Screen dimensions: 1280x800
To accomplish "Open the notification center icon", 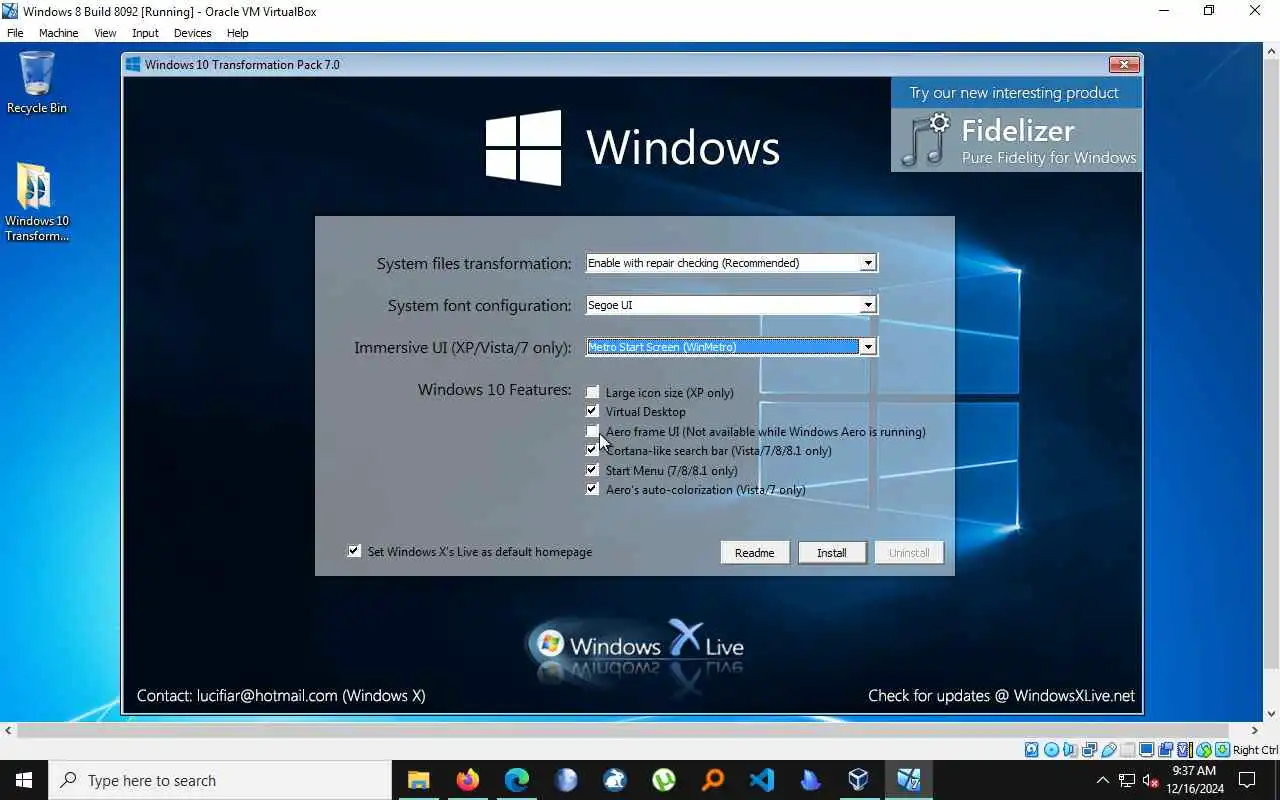I will coord(1247,780).
